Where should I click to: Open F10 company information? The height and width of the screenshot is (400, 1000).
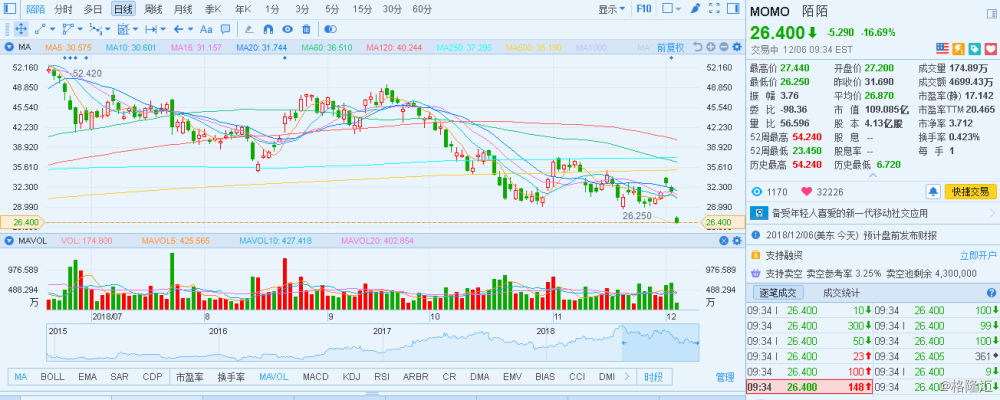tap(644, 9)
